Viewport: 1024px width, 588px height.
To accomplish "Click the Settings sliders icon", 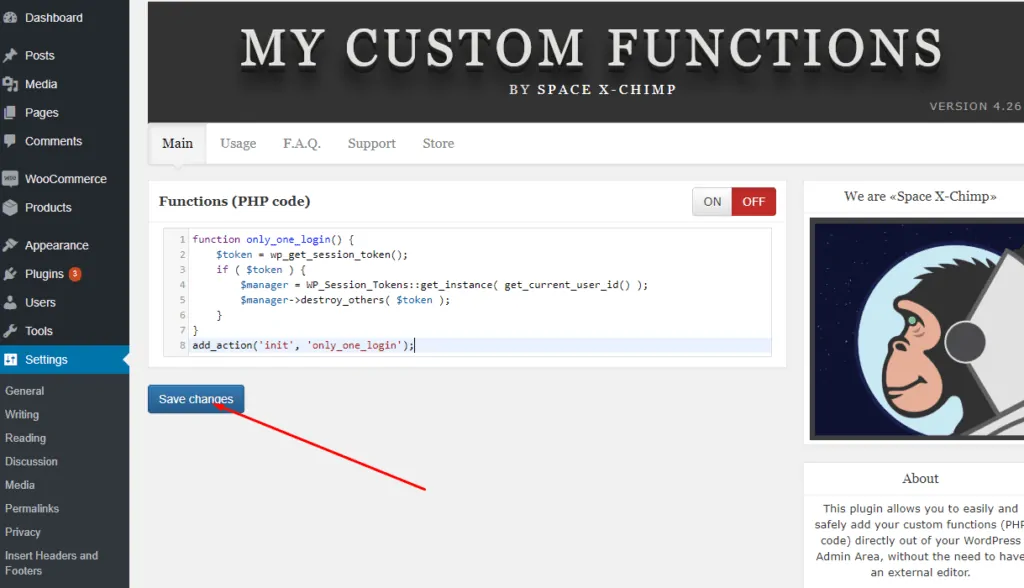I will (10, 359).
